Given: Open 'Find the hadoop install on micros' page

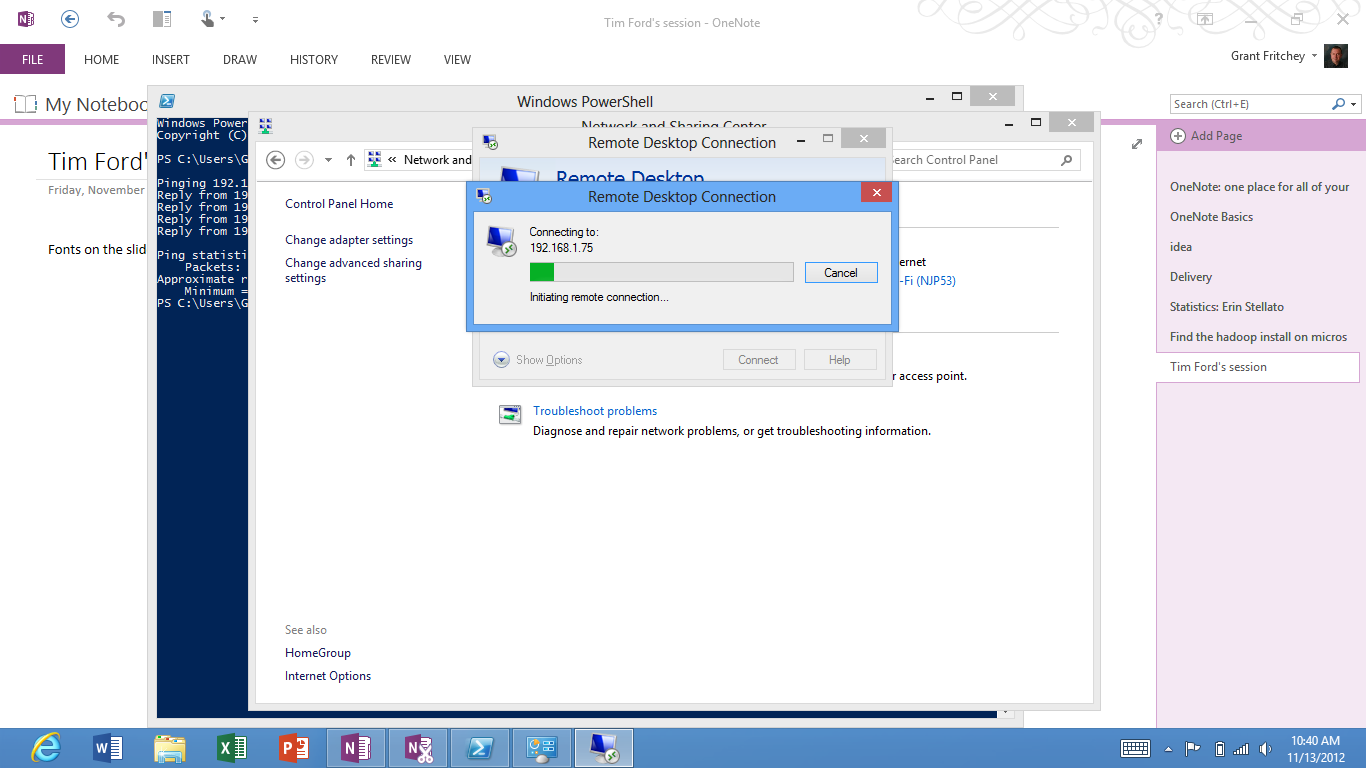Looking at the screenshot, I should coord(1259,337).
